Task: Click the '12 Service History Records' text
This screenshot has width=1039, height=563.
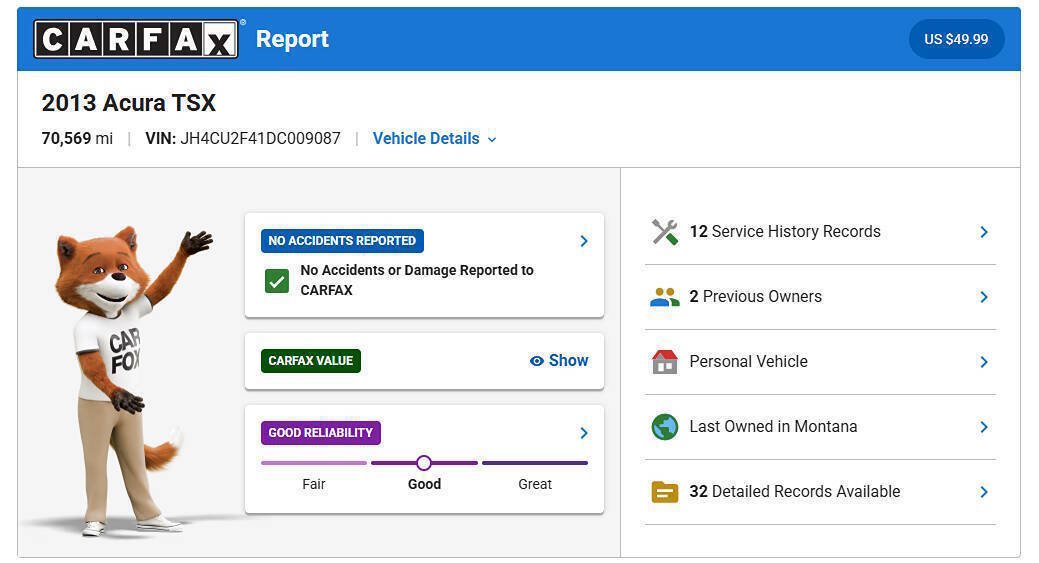Action: (x=785, y=232)
